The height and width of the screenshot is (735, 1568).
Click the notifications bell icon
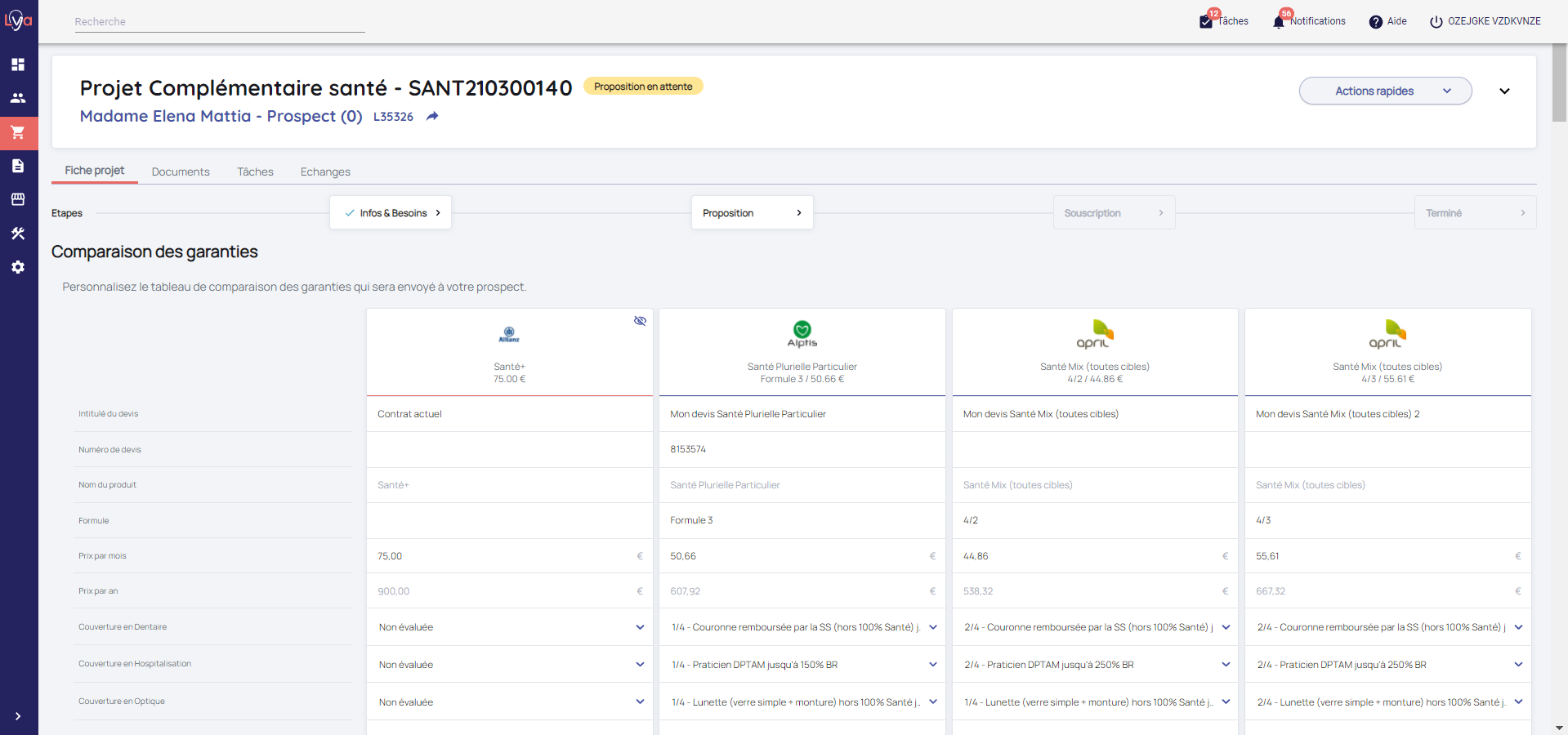click(x=1279, y=22)
